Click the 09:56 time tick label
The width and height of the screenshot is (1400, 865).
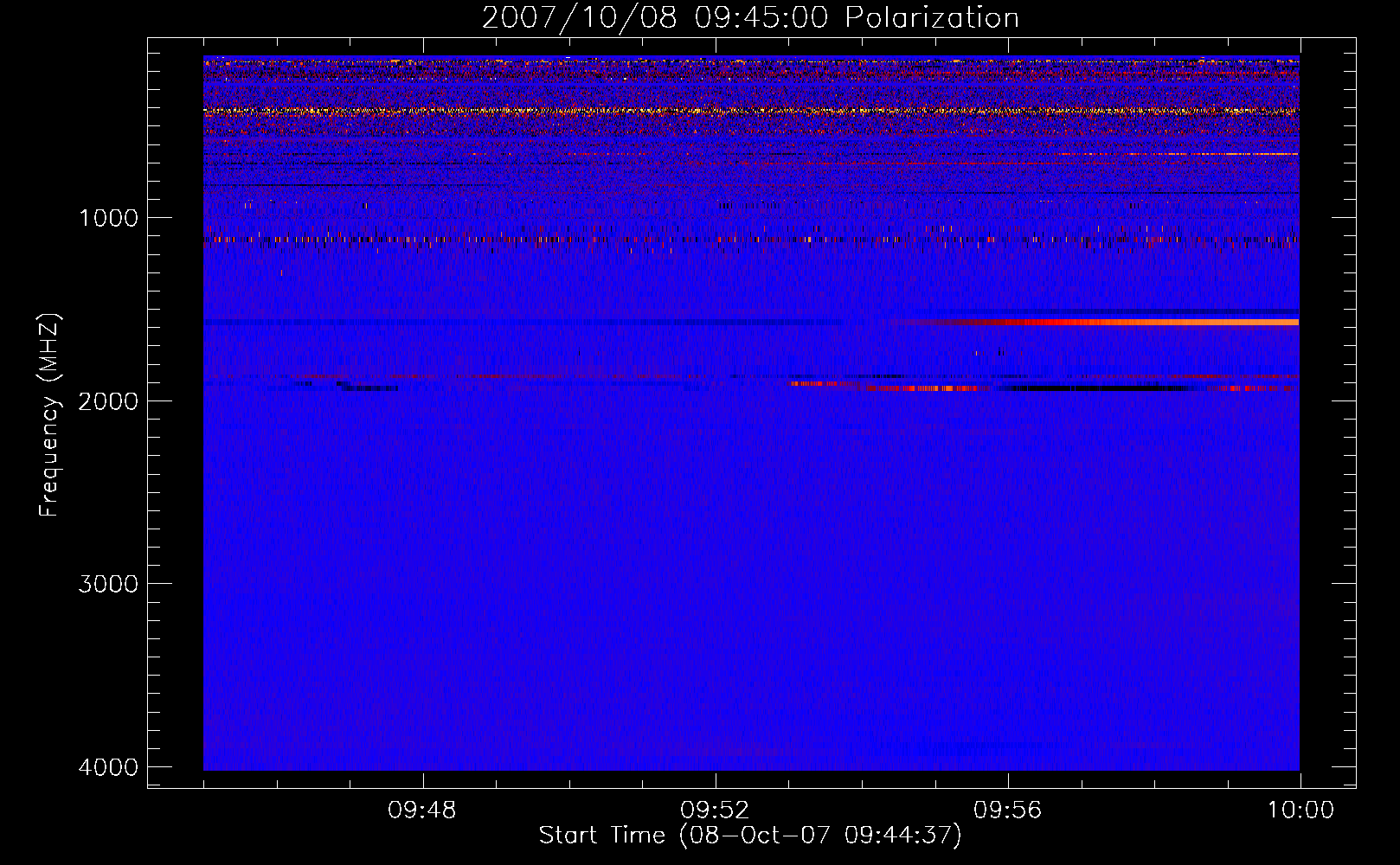[1008, 811]
